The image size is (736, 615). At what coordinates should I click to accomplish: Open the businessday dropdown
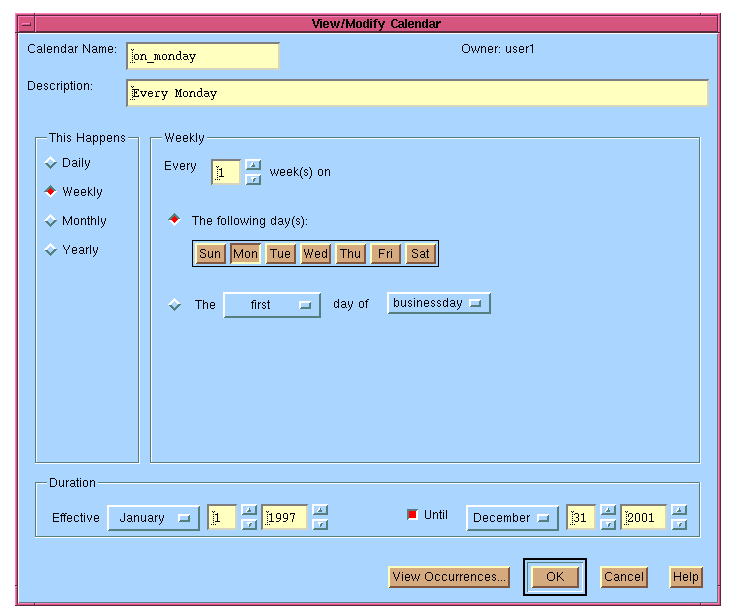[439, 303]
